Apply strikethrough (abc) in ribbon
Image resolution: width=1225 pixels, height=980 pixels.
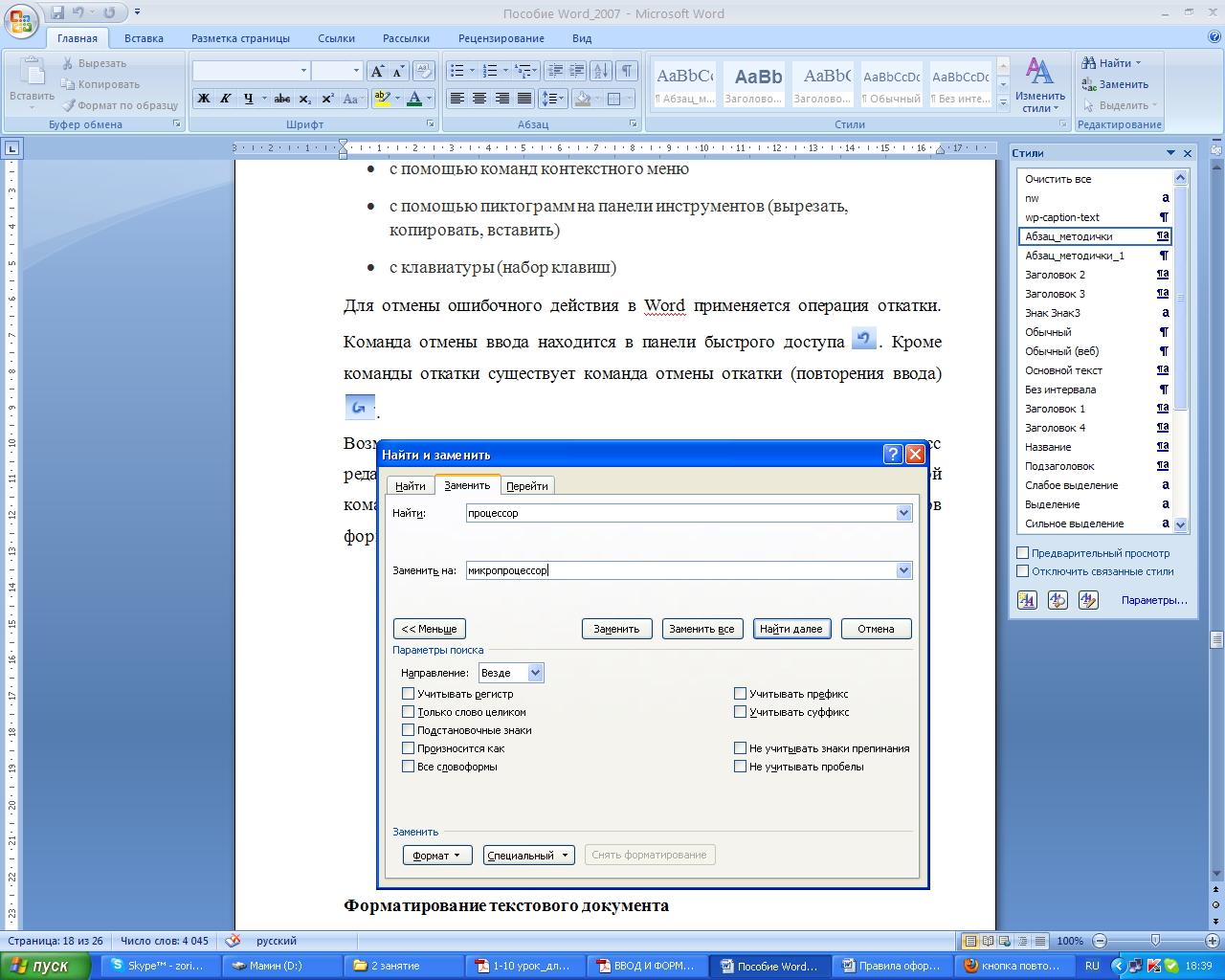282,99
